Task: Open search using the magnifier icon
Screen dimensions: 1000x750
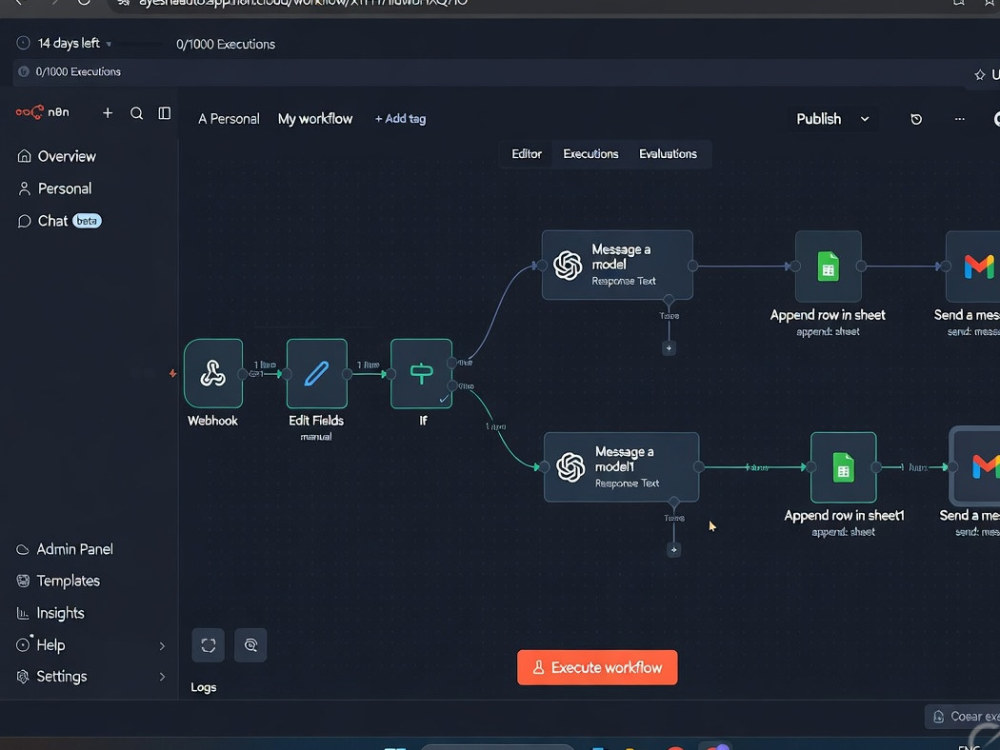Action: point(136,113)
